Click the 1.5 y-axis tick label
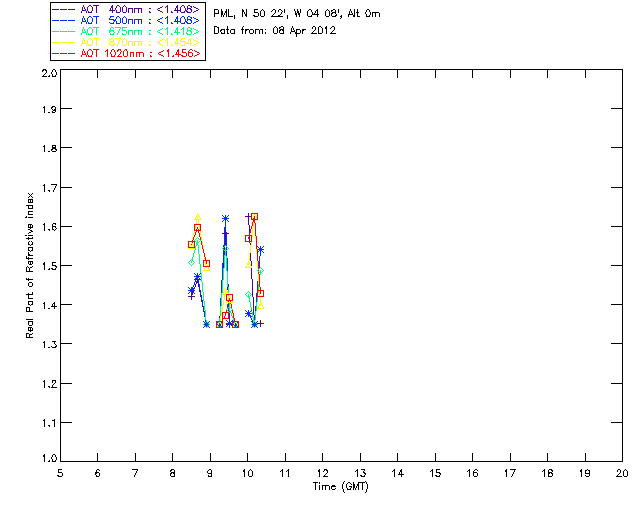 [49, 265]
